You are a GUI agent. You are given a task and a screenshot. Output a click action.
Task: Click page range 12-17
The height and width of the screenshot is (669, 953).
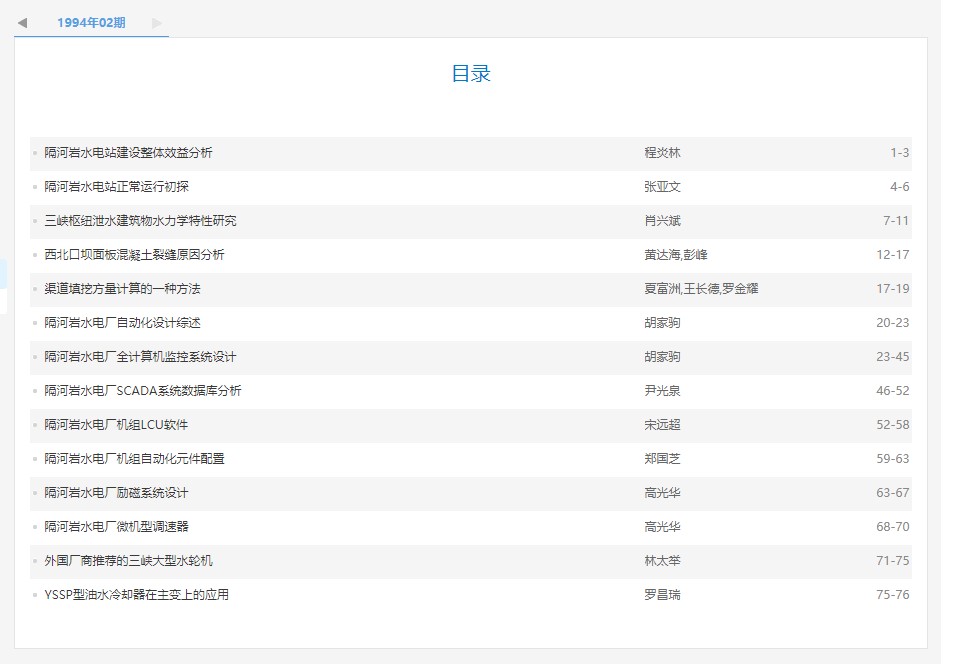pyautogui.click(x=893, y=255)
